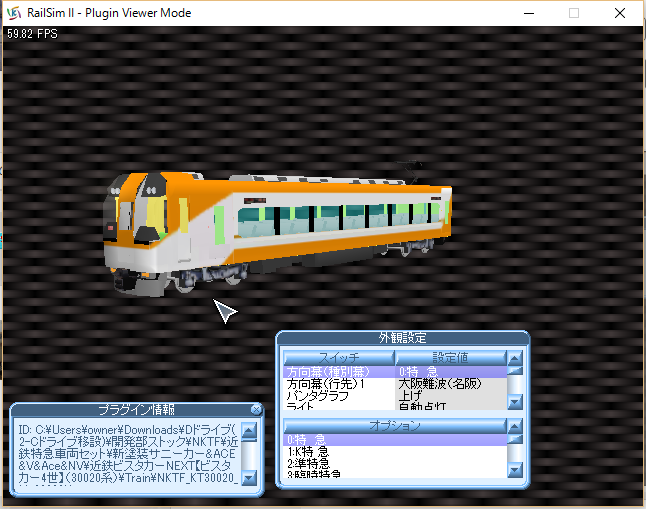Image resolution: width=646 pixels, height=509 pixels.
Task: Select the 方向幕(行先)1 switch row
Action: coord(339,384)
